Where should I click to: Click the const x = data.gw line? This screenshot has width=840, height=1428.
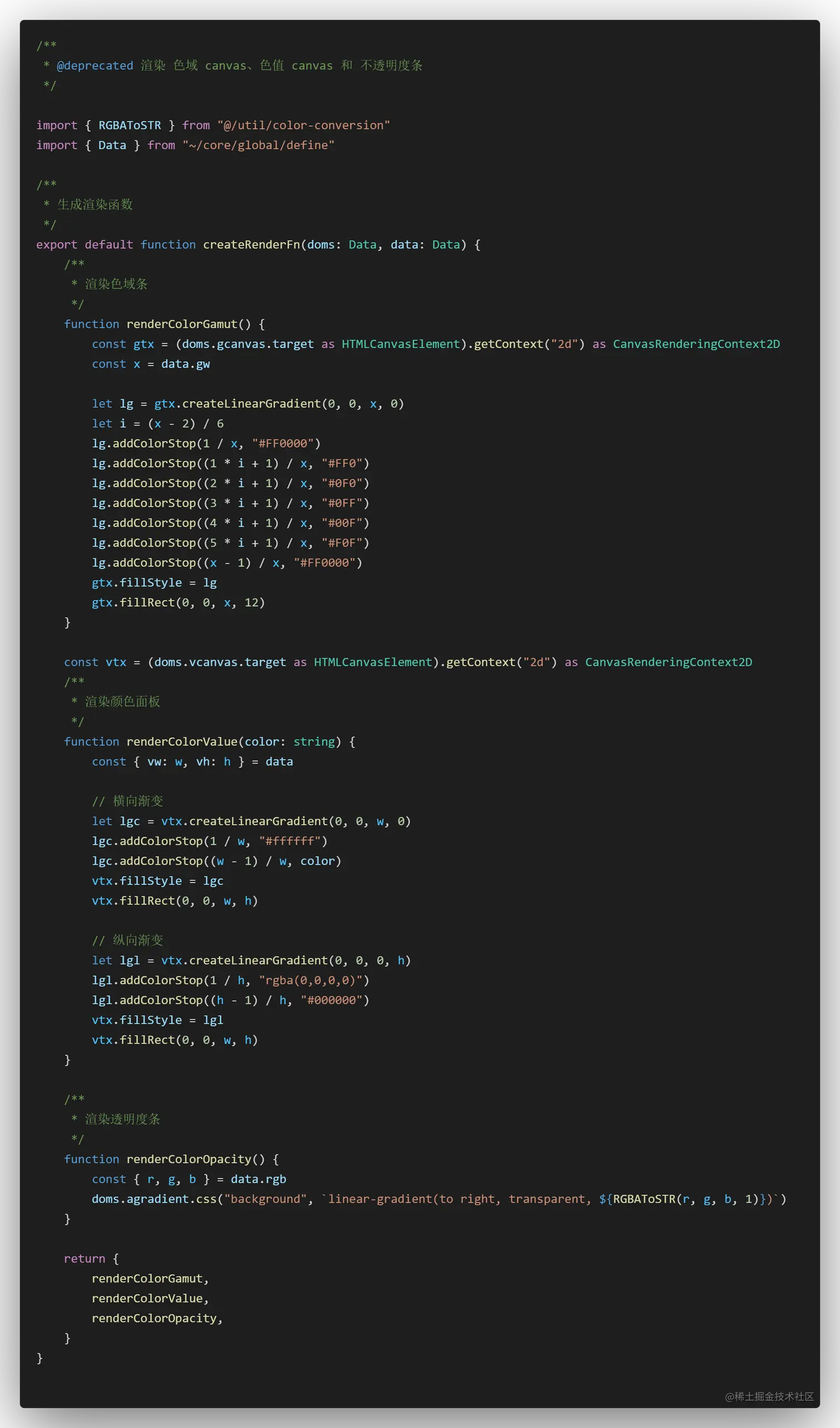(x=151, y=364)
